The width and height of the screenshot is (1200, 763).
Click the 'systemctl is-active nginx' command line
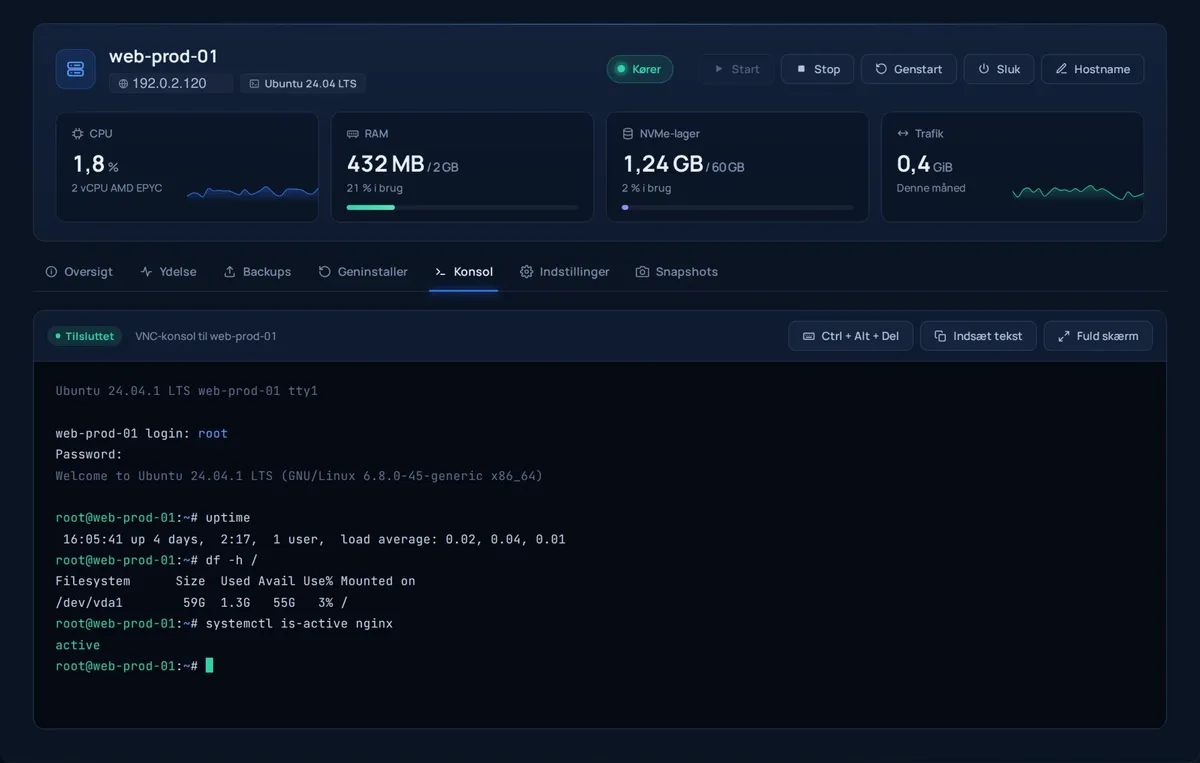click(x=299, y=624)
